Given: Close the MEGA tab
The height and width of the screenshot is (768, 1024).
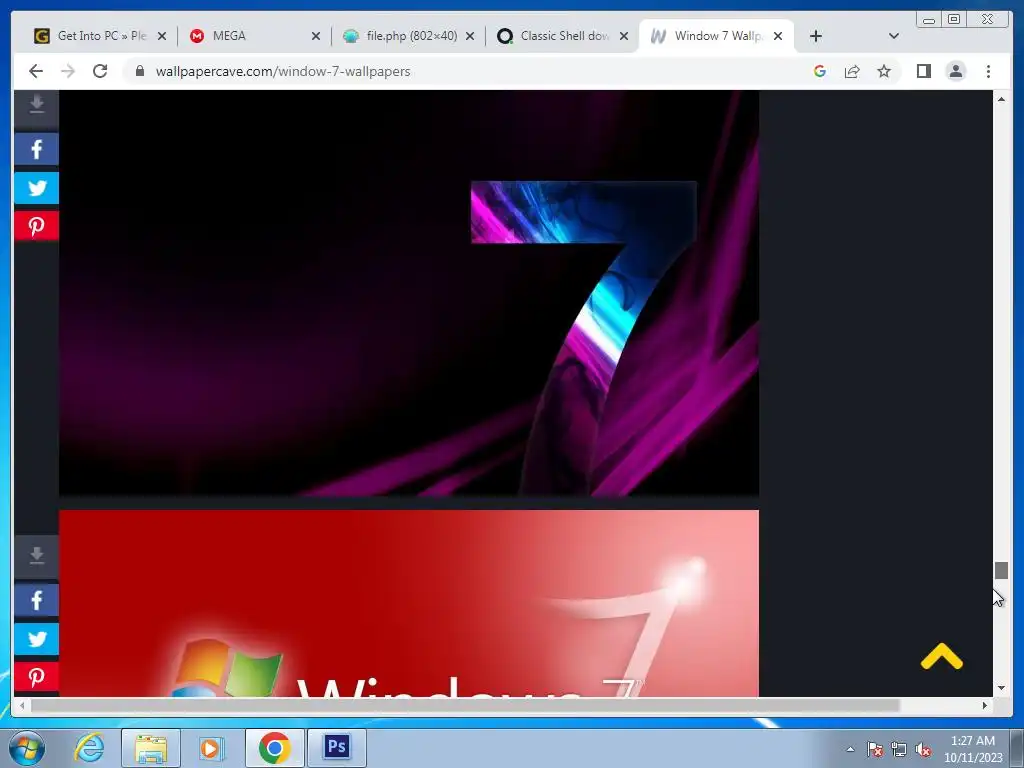Looking at the screenshot, I should click(x=316, y=36).
